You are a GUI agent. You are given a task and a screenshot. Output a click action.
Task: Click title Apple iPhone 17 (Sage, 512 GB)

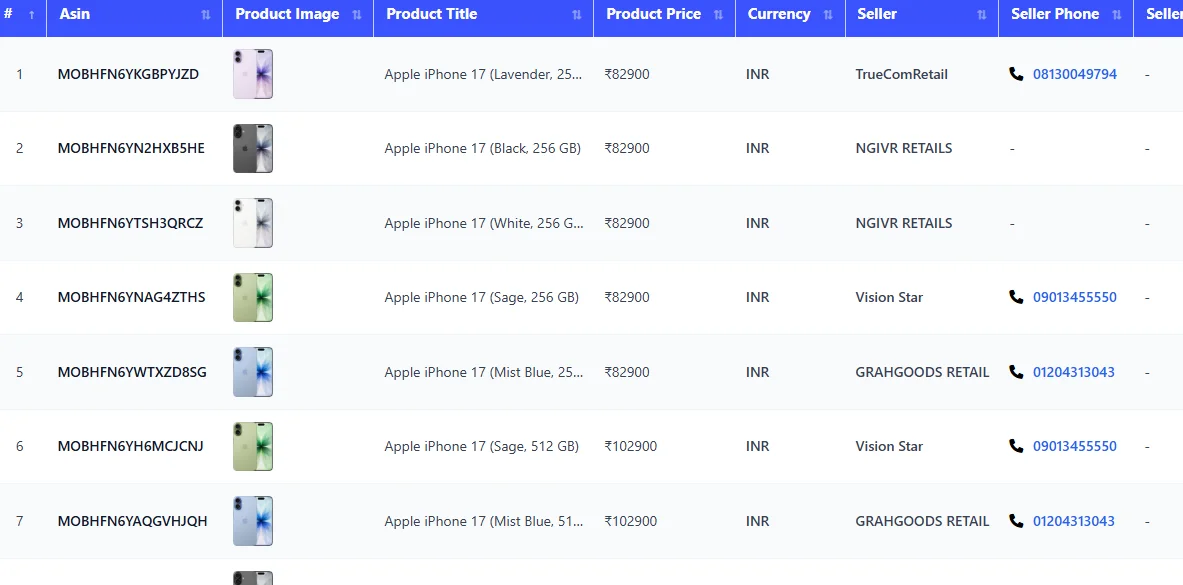point(481,446)
